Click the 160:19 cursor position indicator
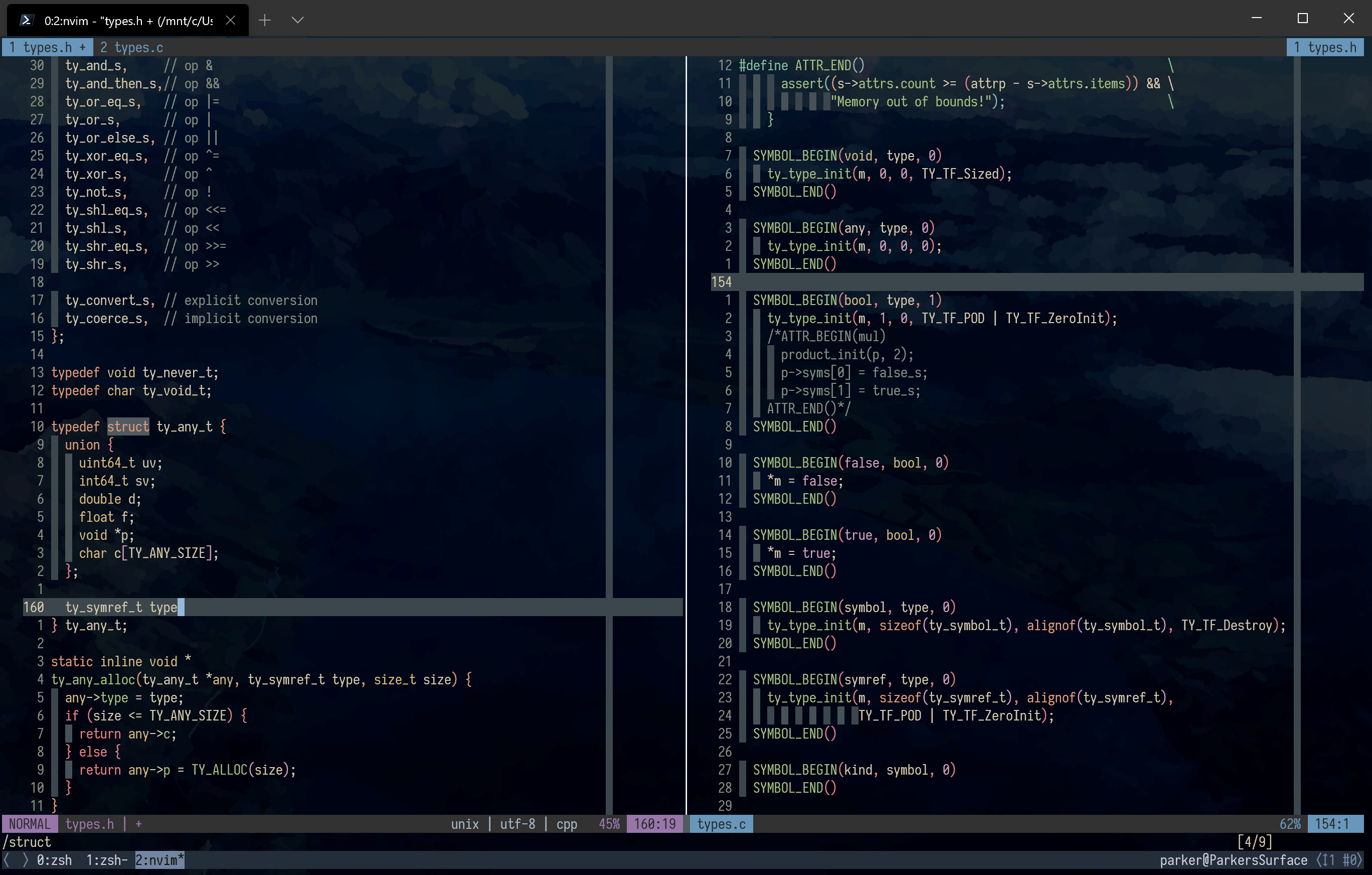Viewport: 1372px width, 875px height. [x=655, y=824]
